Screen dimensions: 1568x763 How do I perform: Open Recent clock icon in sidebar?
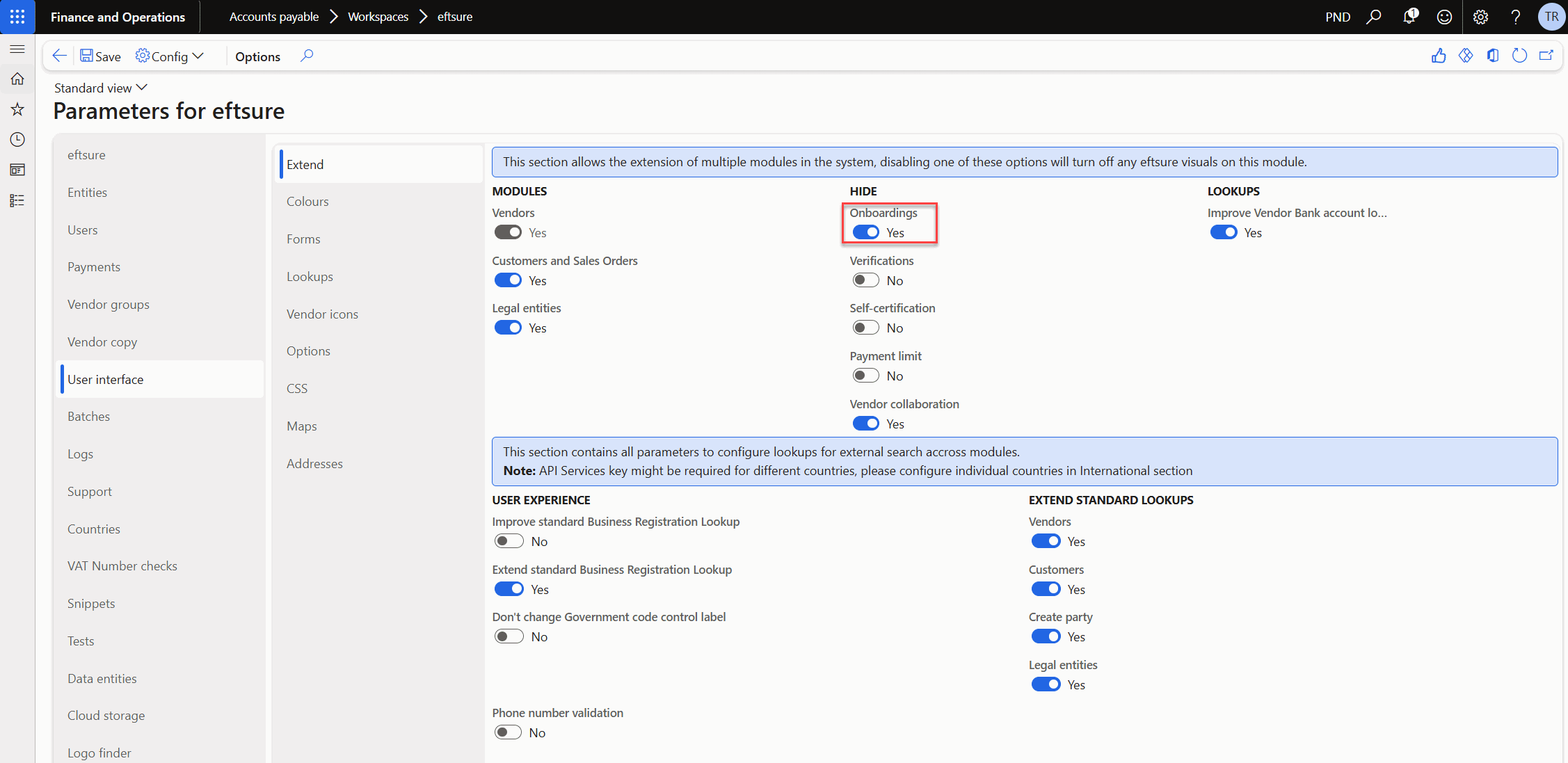point(17,140)
